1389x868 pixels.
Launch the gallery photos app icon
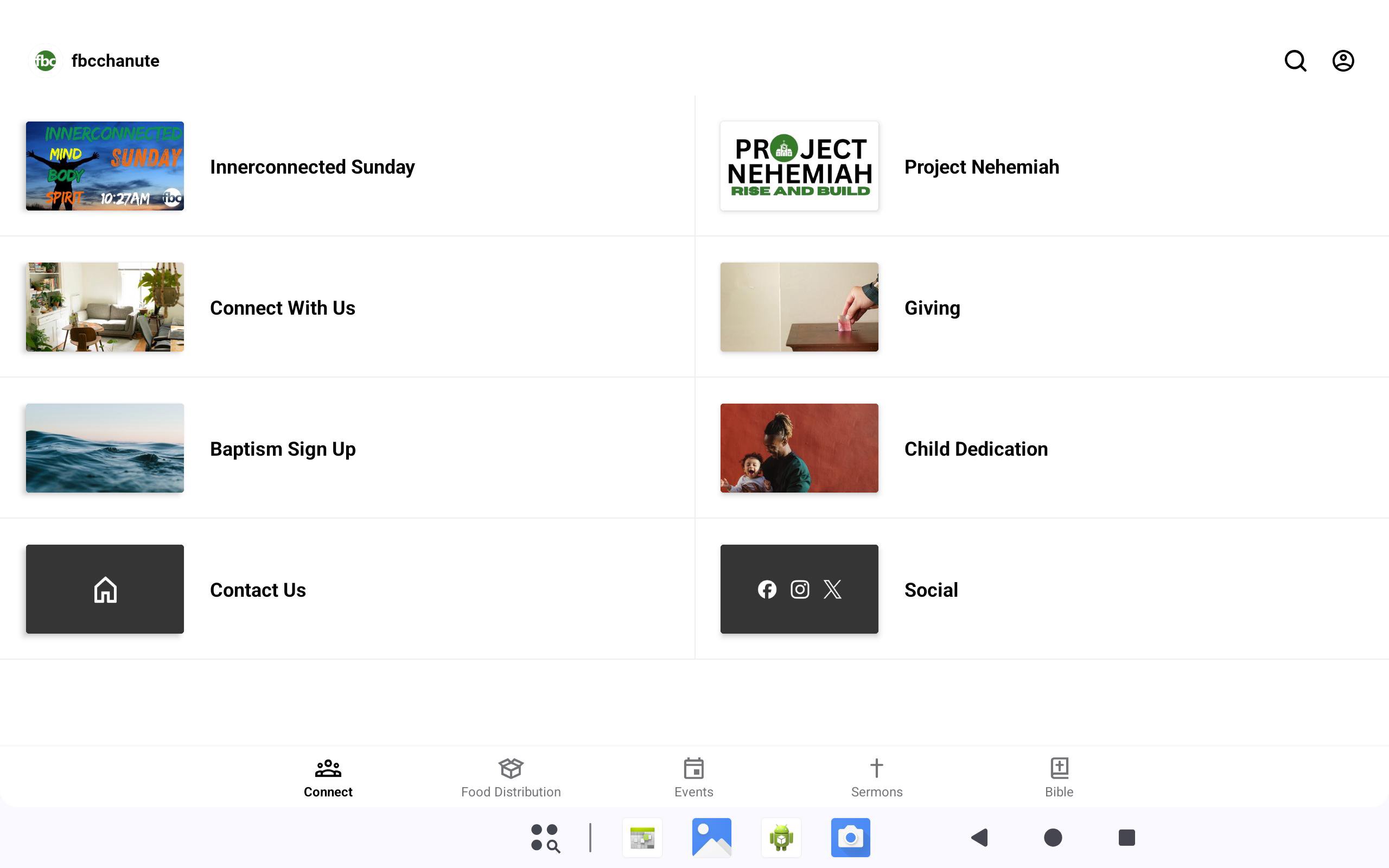coord(711,838)
